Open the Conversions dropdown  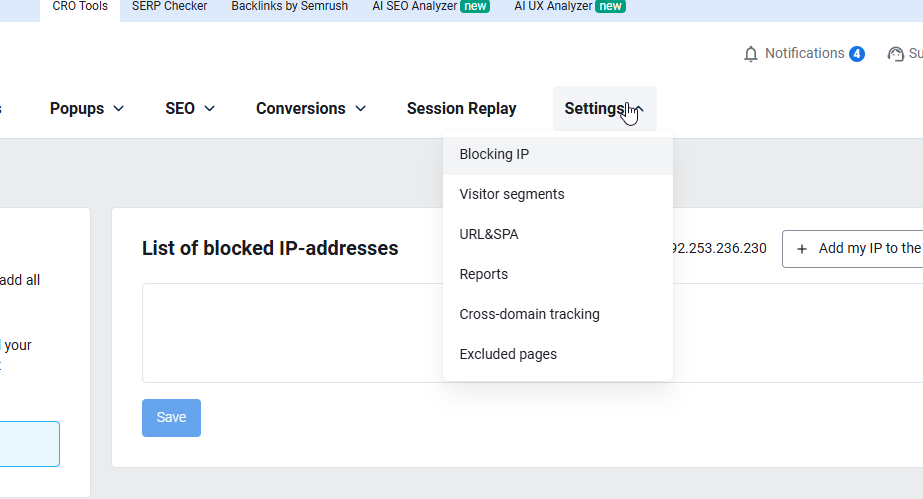[x=311, y=109]
